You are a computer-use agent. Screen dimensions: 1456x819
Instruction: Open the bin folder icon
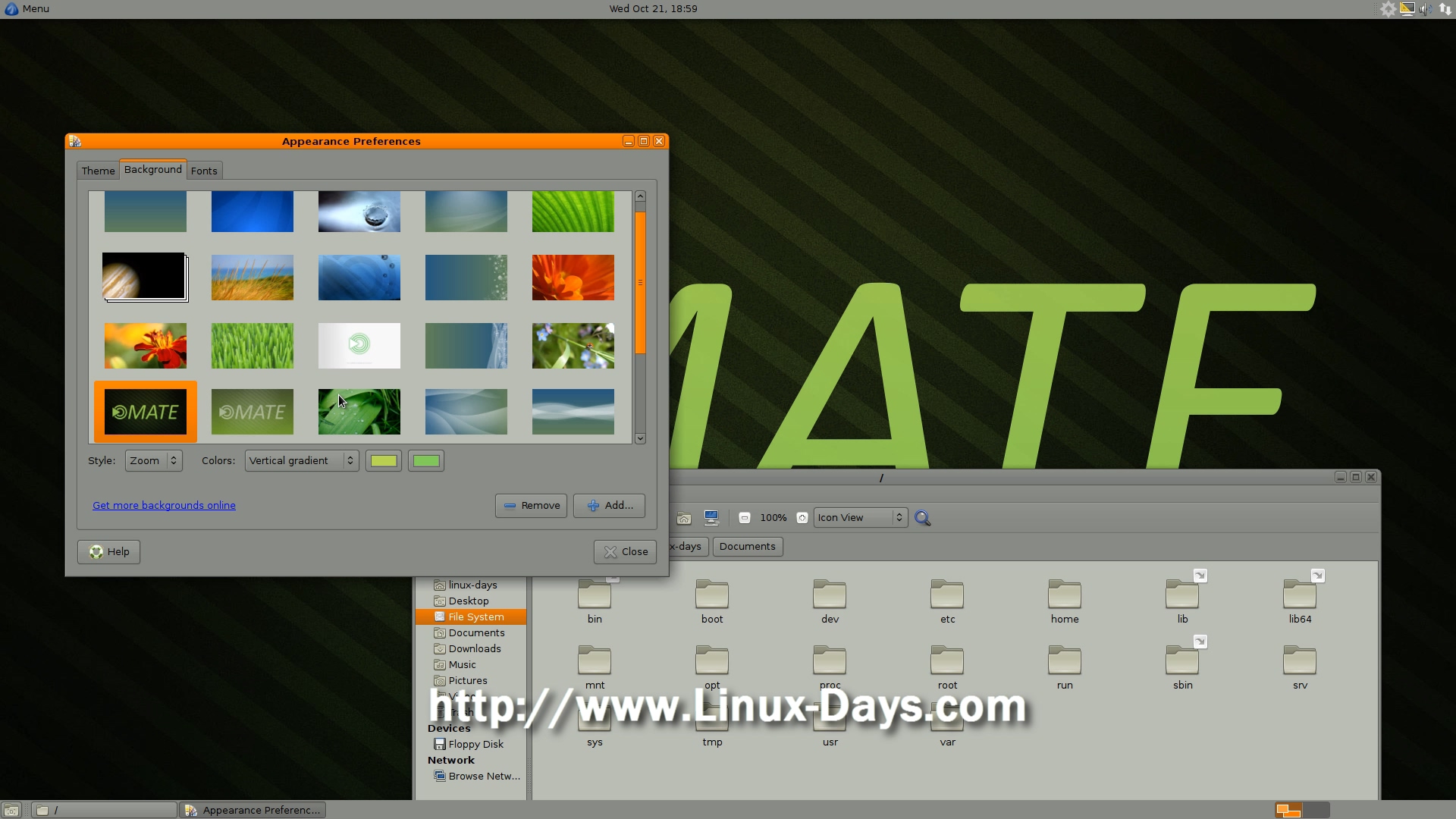point(595,595)
